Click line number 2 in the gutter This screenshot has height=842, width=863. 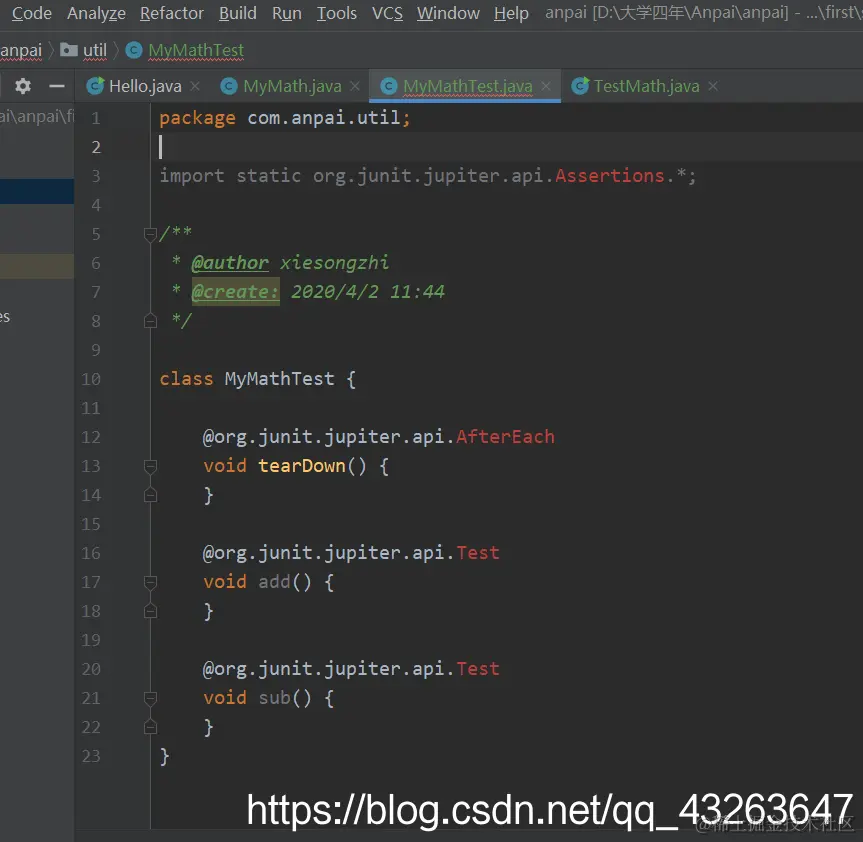click(96, 147)
